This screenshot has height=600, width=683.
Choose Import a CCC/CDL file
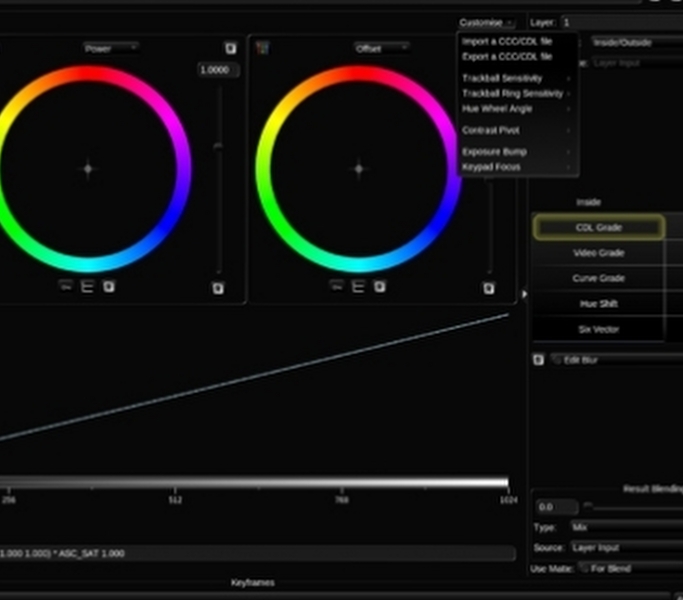click(x=506, y=42)
